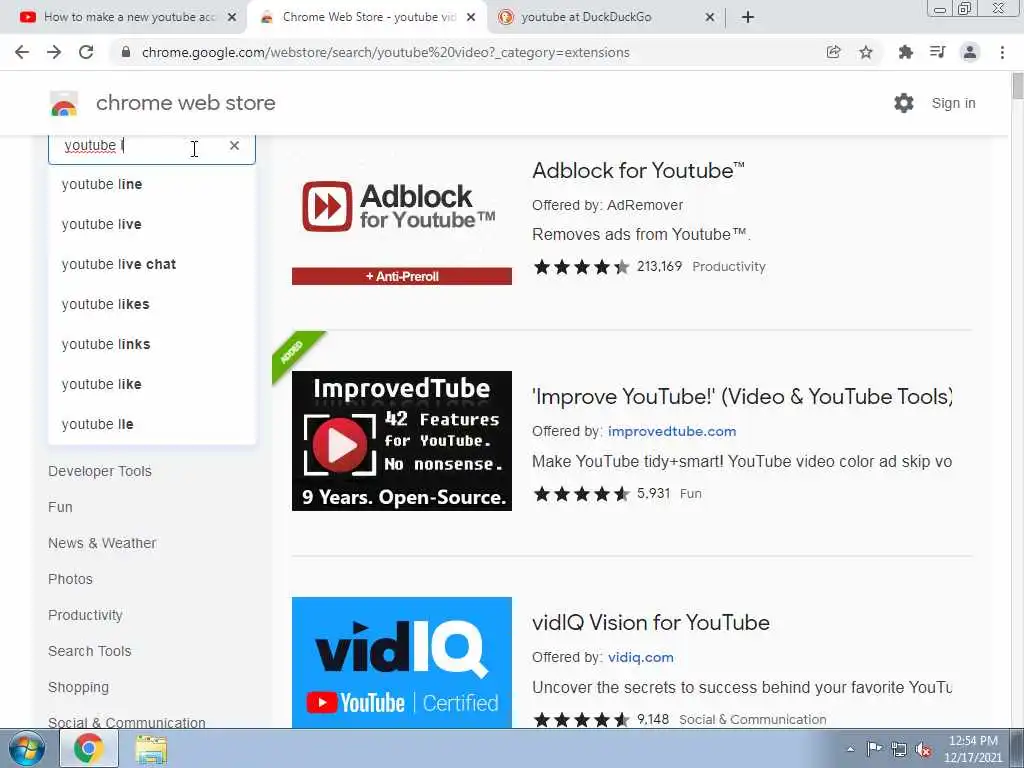The image size is (1024, 768).
Task: Open the Productivity category in sidebar
Action: (85, 615)
